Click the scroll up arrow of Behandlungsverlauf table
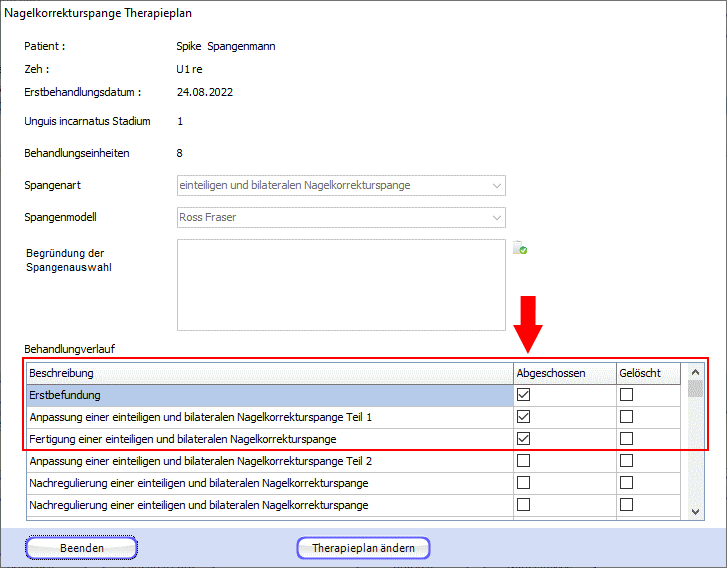This screenshot has width=727, height=568. point(696,372)
